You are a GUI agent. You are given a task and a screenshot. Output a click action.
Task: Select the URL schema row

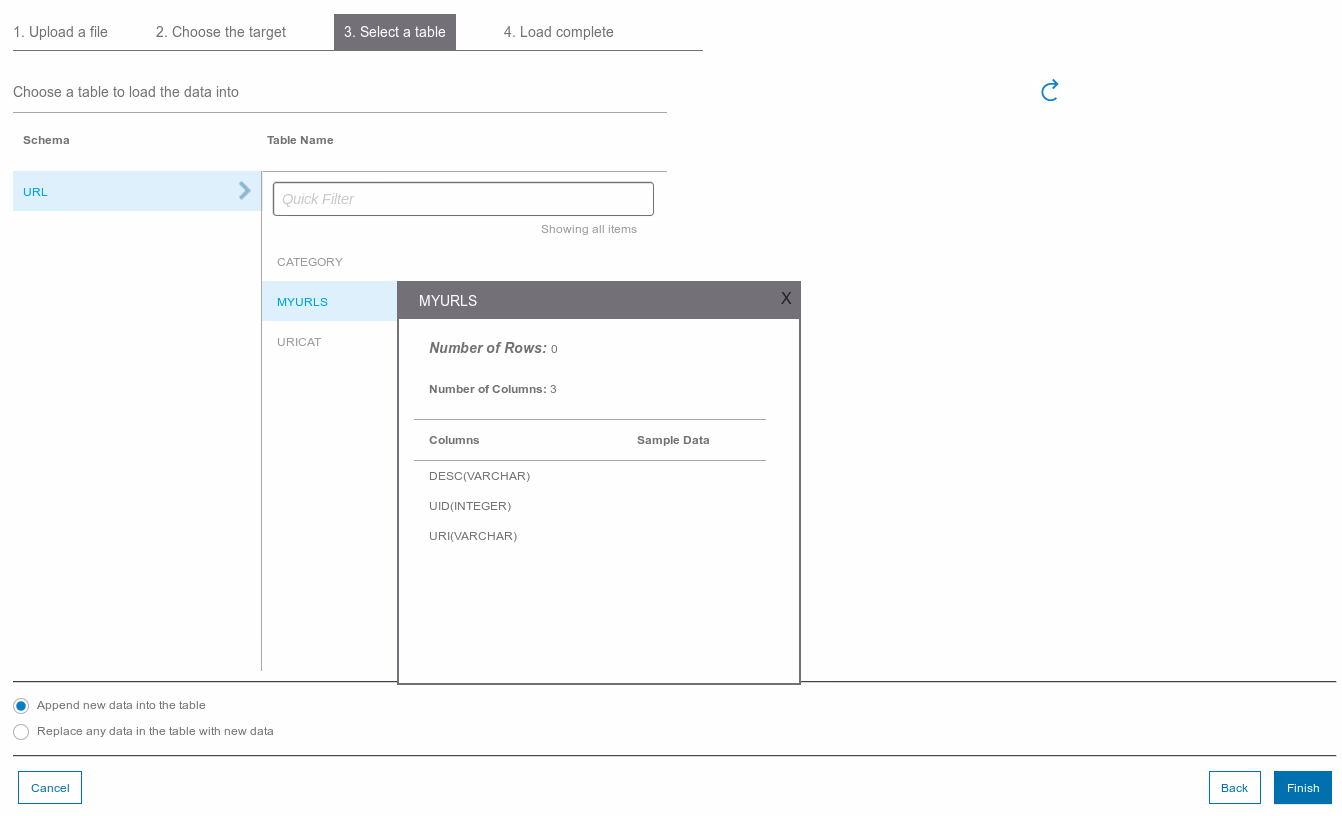[x=120, y=191]
